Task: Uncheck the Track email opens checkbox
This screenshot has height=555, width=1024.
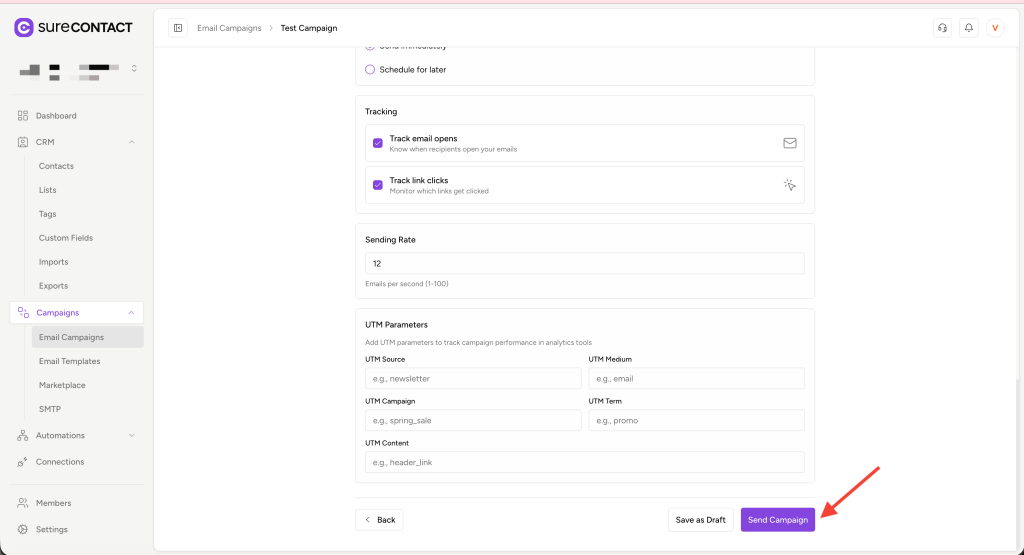Action: [378, 143]
